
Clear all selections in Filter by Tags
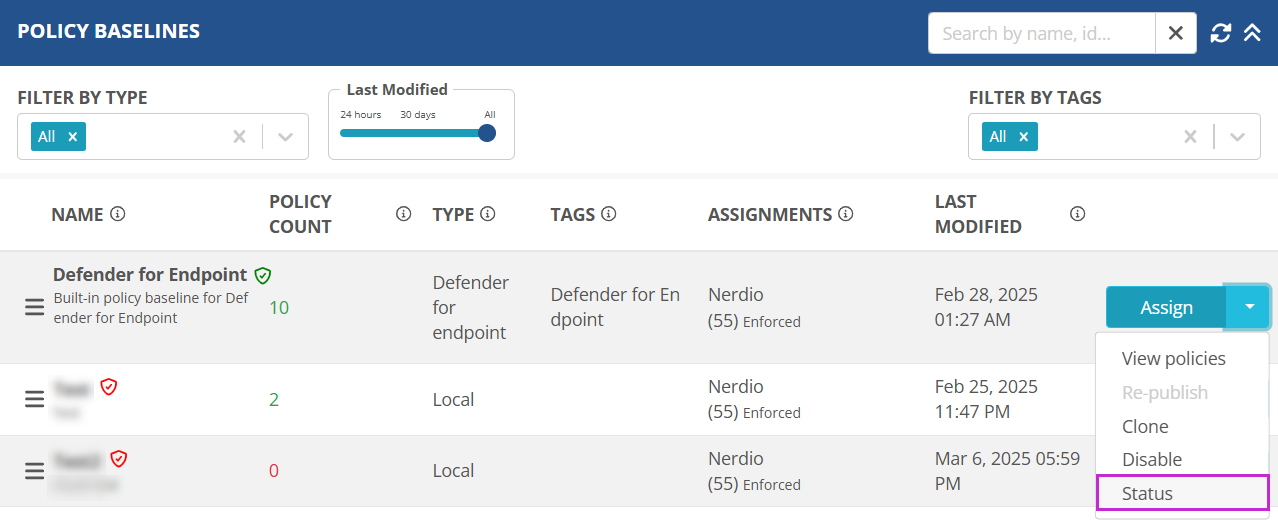tap(1190, 137)
